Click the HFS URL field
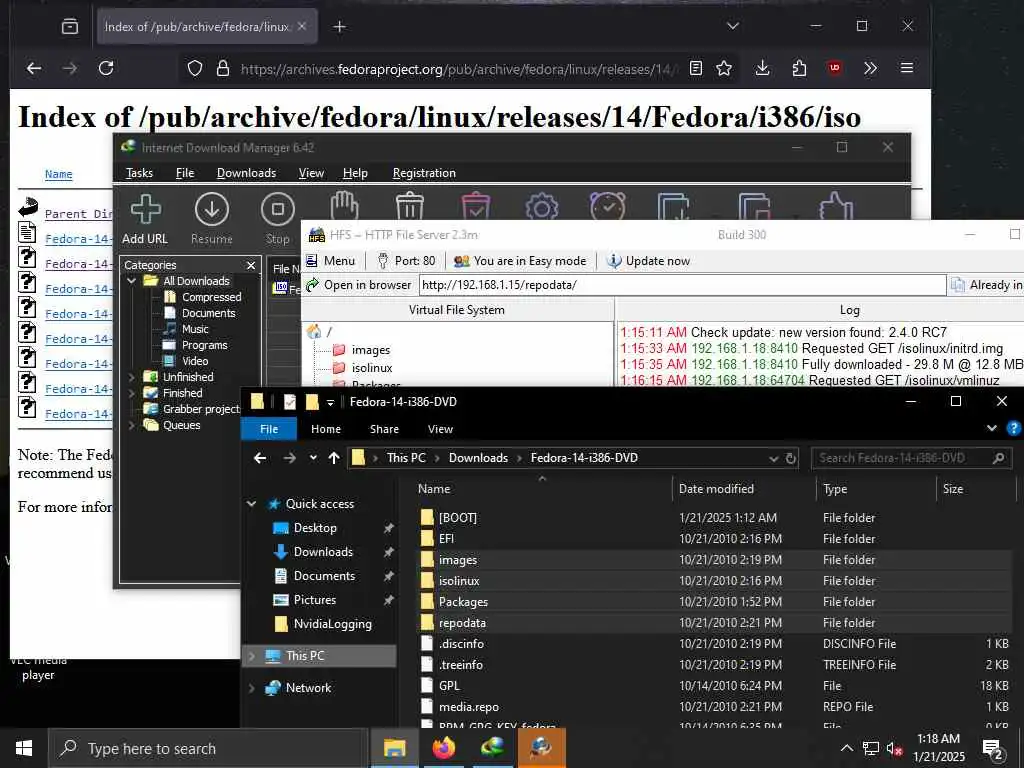Viewport: 1024px width, 768px height. [682, 285]
